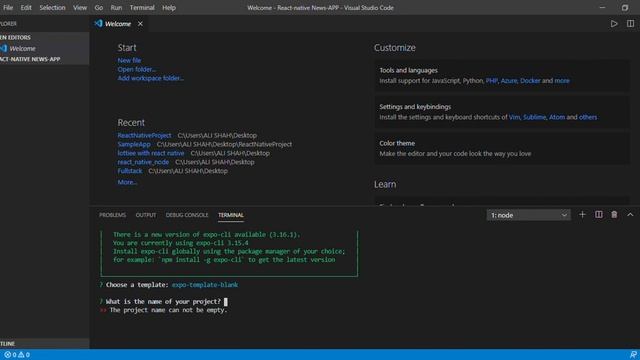The height and width of the screenshot is (360, 640).
Task: Click the project name prompt in terminal
Action: [163, 302]
